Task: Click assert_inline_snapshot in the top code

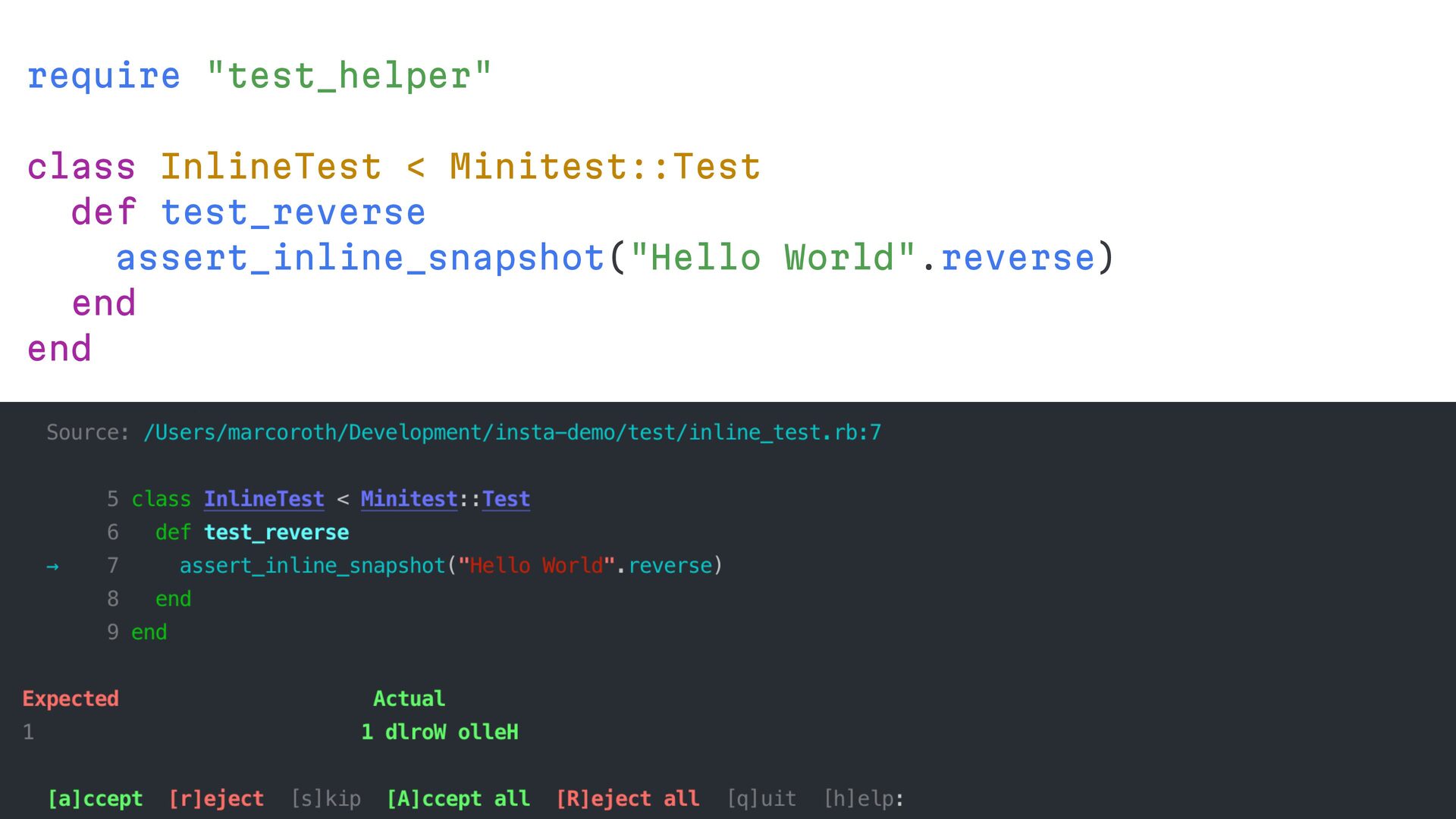Action: pos(360,258)
